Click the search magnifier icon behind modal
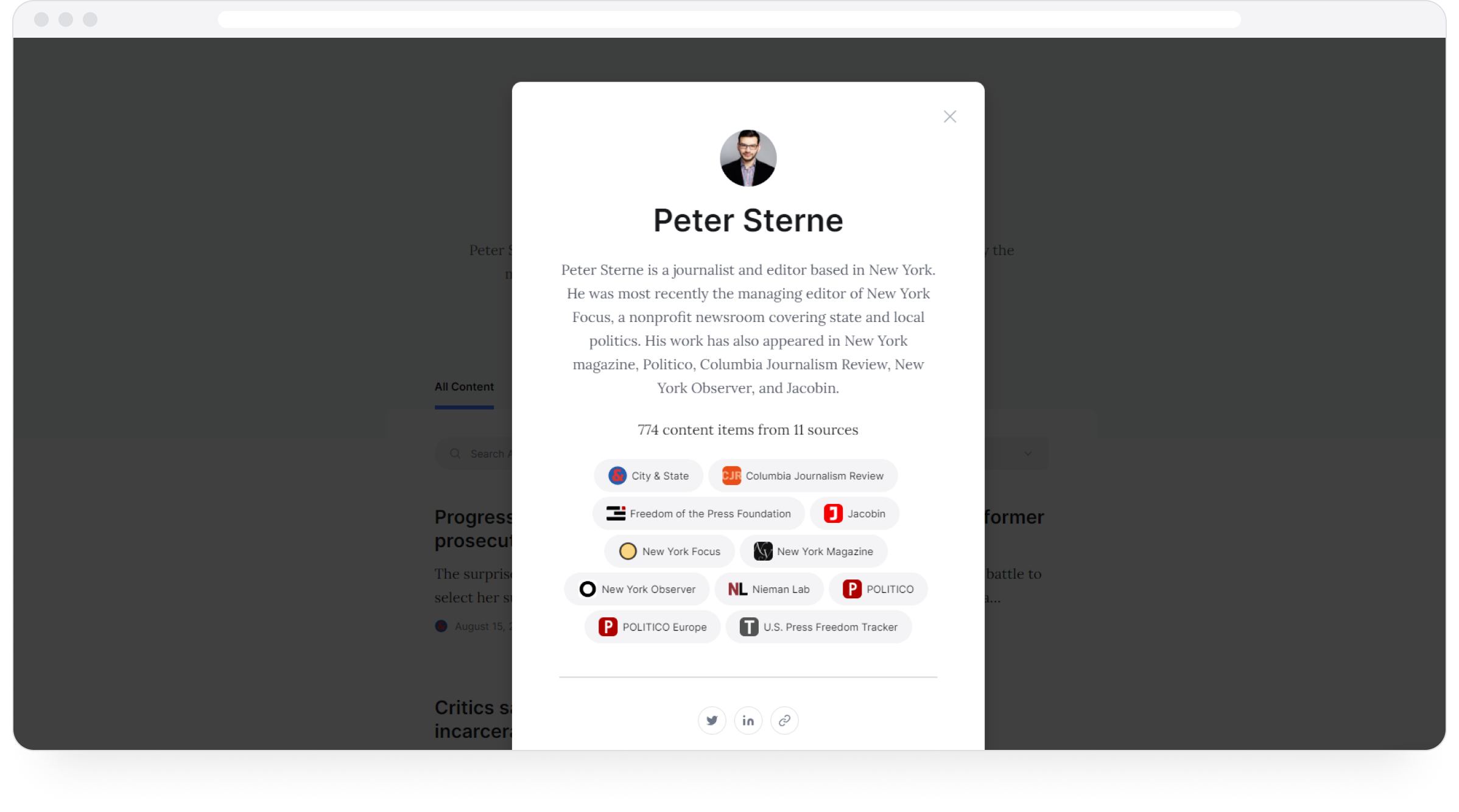Screen dimensions: 1459x812 pos(455,454)
